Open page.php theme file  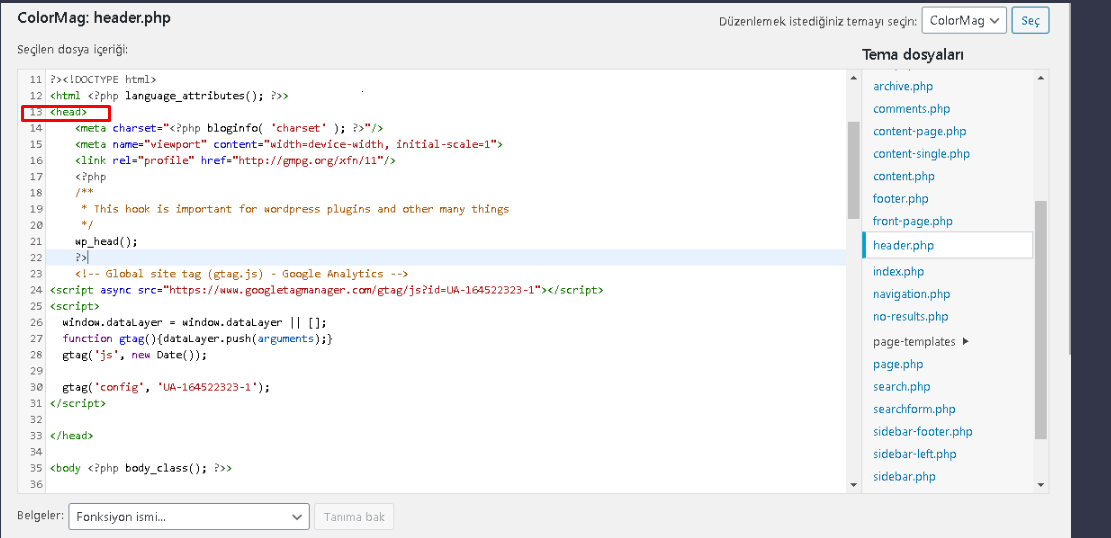coord(898,364)
